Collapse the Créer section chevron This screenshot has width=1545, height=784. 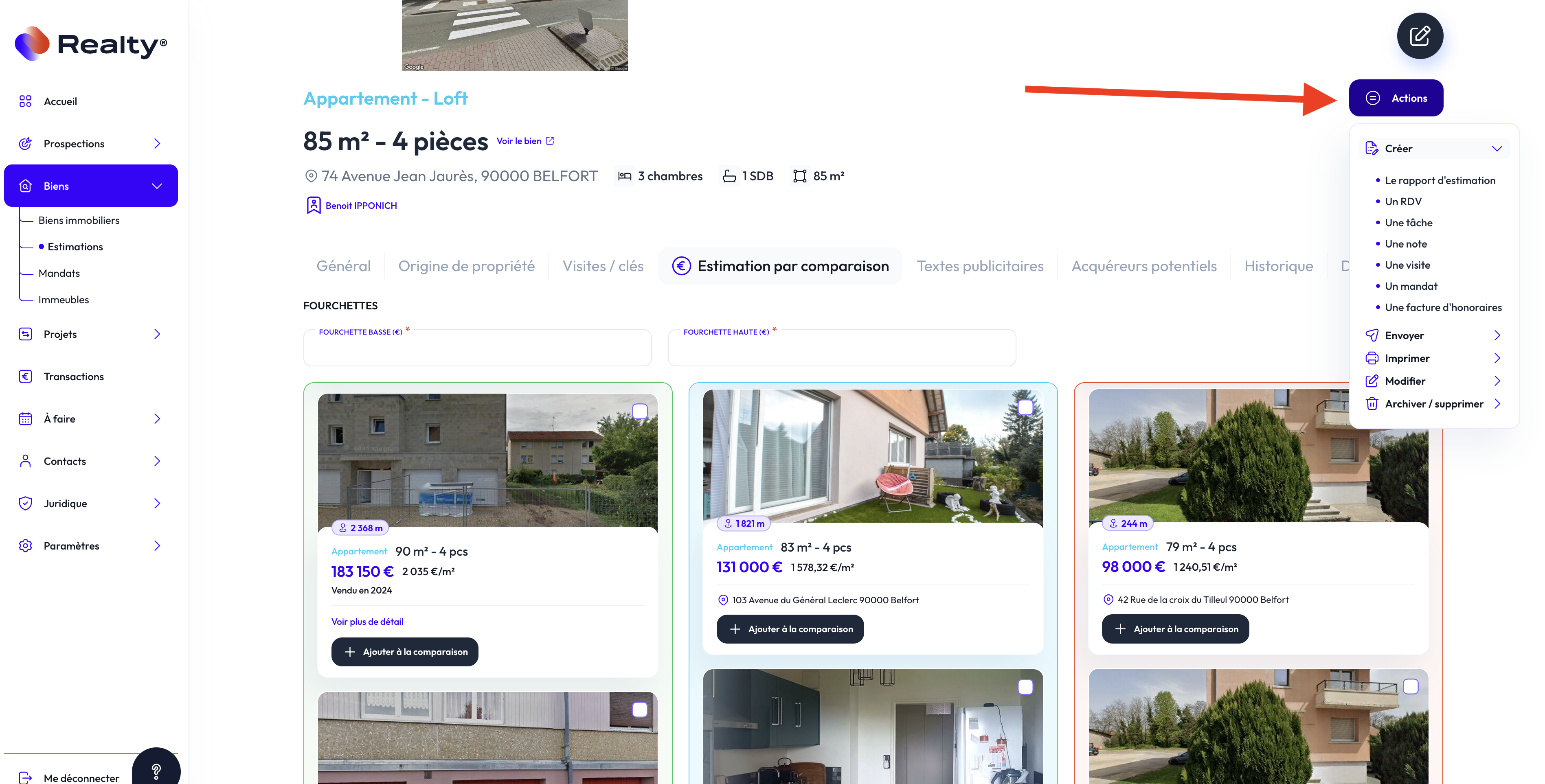click(x=1497, y=149)
